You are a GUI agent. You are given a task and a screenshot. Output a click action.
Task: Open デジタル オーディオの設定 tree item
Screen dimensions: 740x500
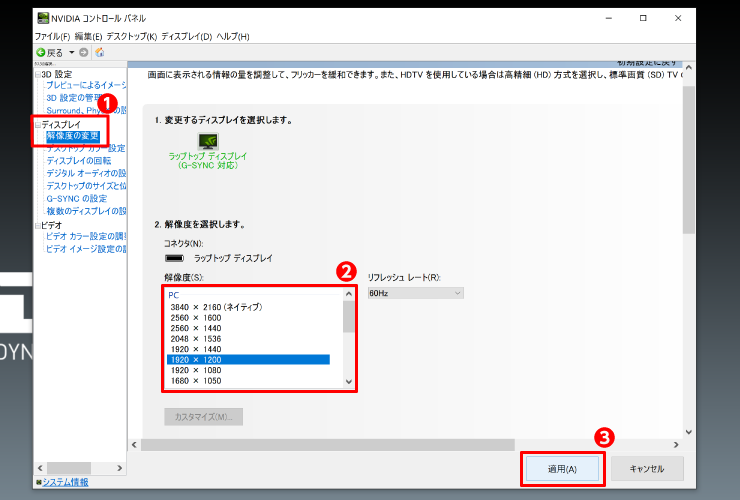click(86, 173)
